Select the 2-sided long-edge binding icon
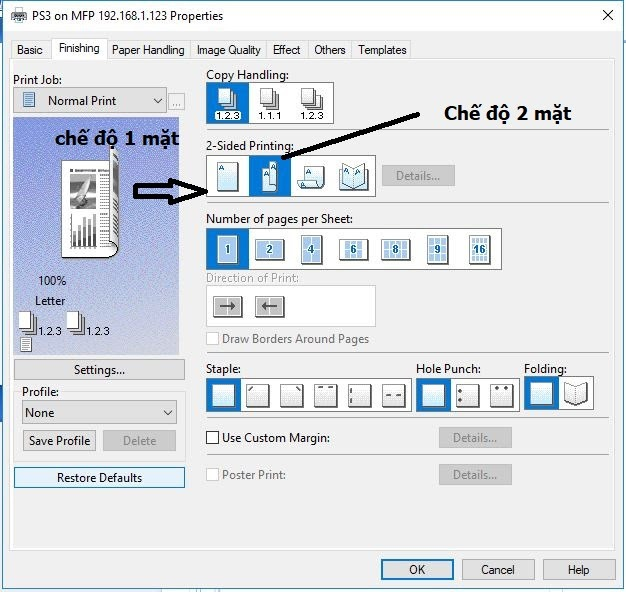The width and height of the screenshot is (626, 592). click(269, 176)
